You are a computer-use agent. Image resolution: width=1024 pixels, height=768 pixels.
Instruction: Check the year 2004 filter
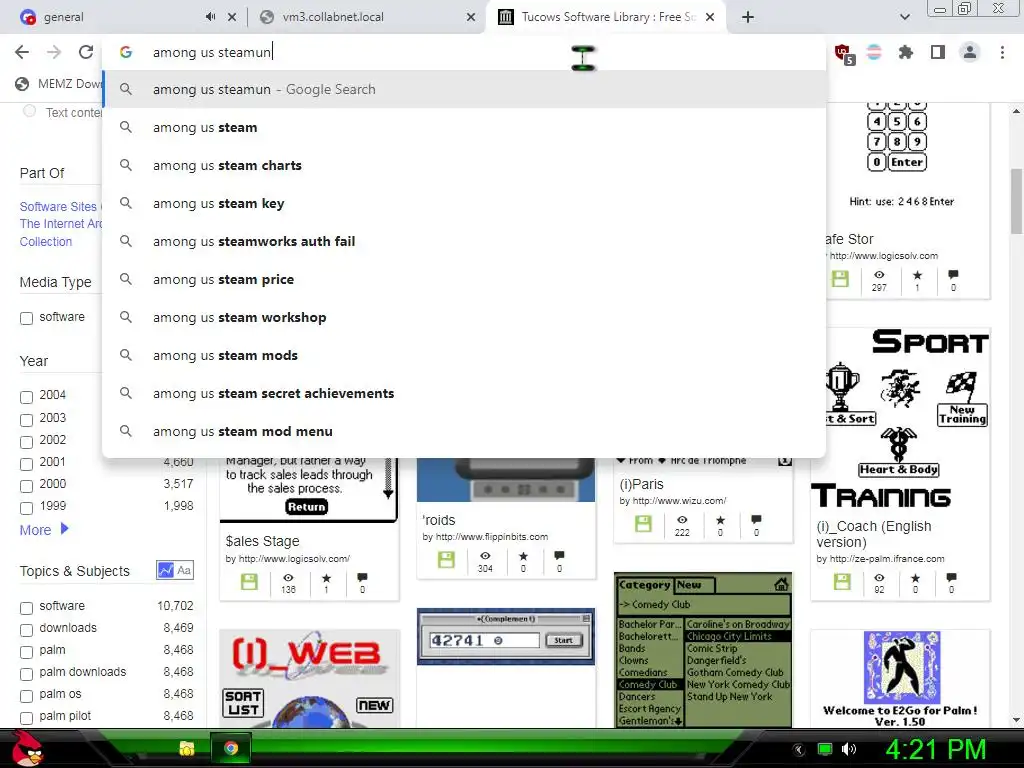pyautogui.click(x=26, y=397)
